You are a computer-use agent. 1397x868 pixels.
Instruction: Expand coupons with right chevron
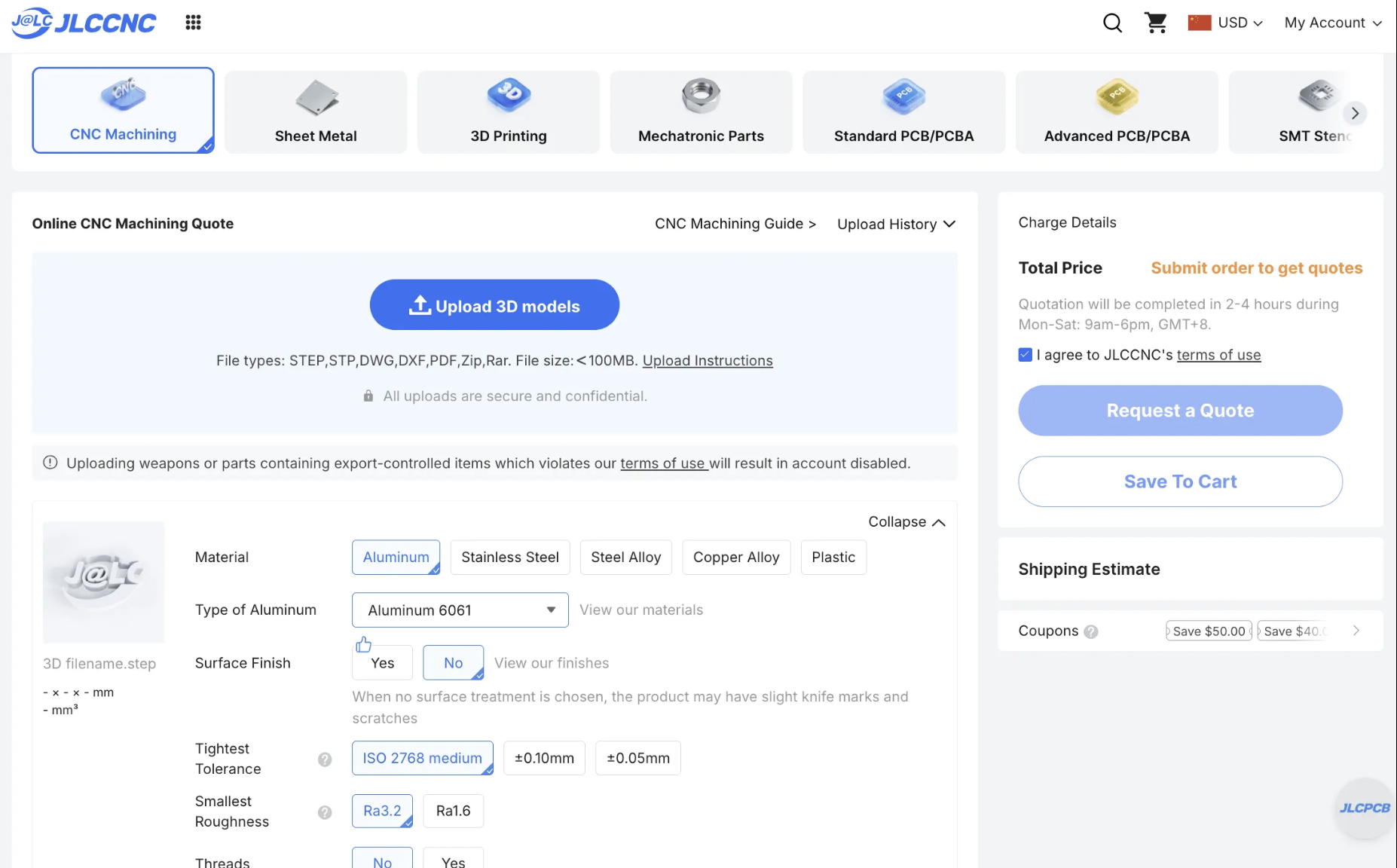1356,631
